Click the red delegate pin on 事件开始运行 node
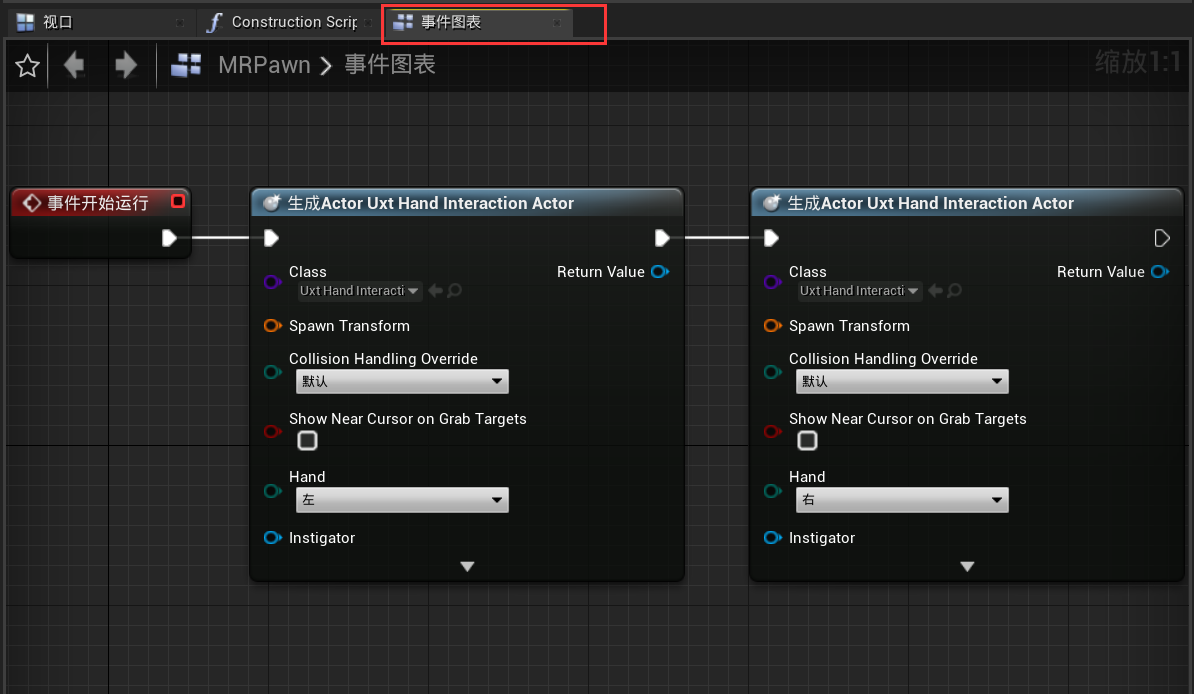This screenshot has height=694, width=1194. pos(178,202)
